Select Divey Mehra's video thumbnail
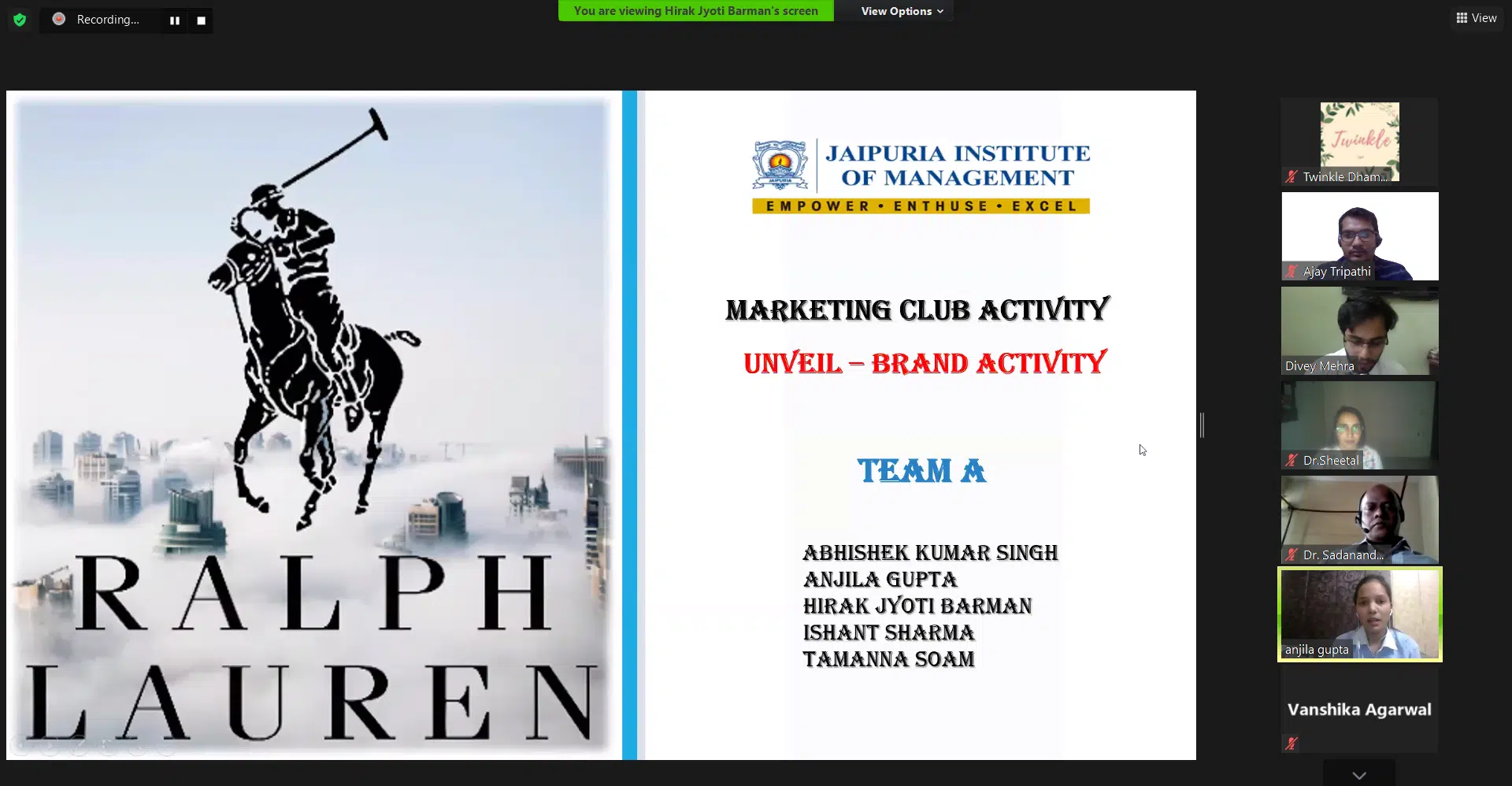 pyautogui.click(x=1359, y=331)
